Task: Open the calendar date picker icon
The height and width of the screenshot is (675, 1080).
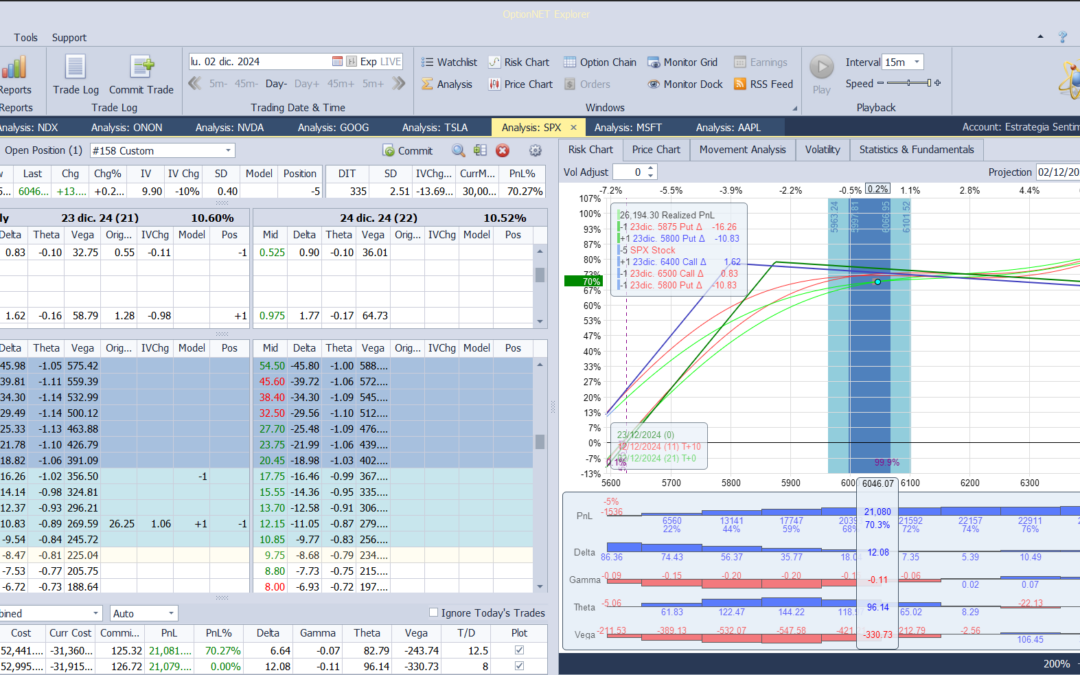Action: pos(337,61)
